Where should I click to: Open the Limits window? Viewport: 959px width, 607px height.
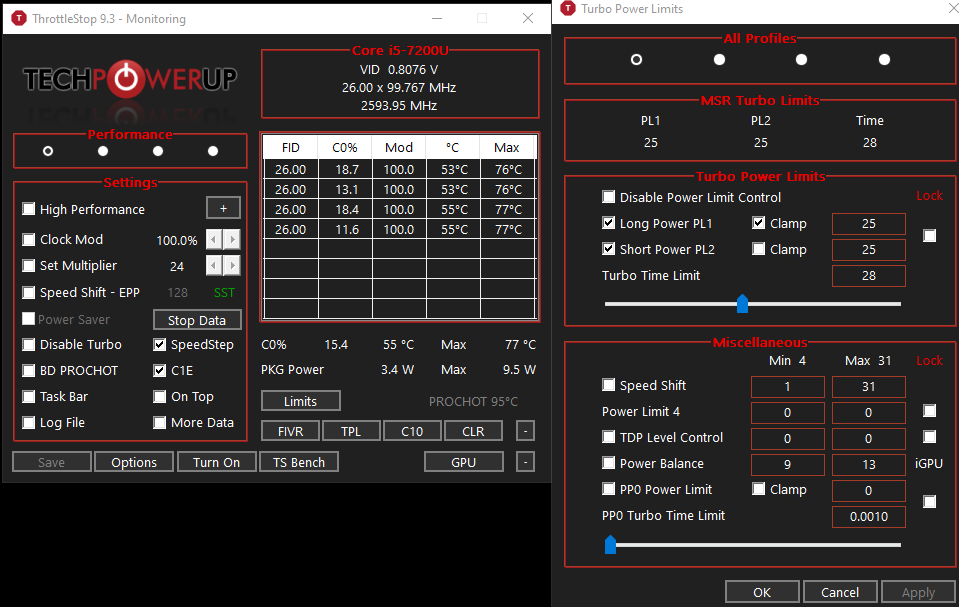click(300, 401)
